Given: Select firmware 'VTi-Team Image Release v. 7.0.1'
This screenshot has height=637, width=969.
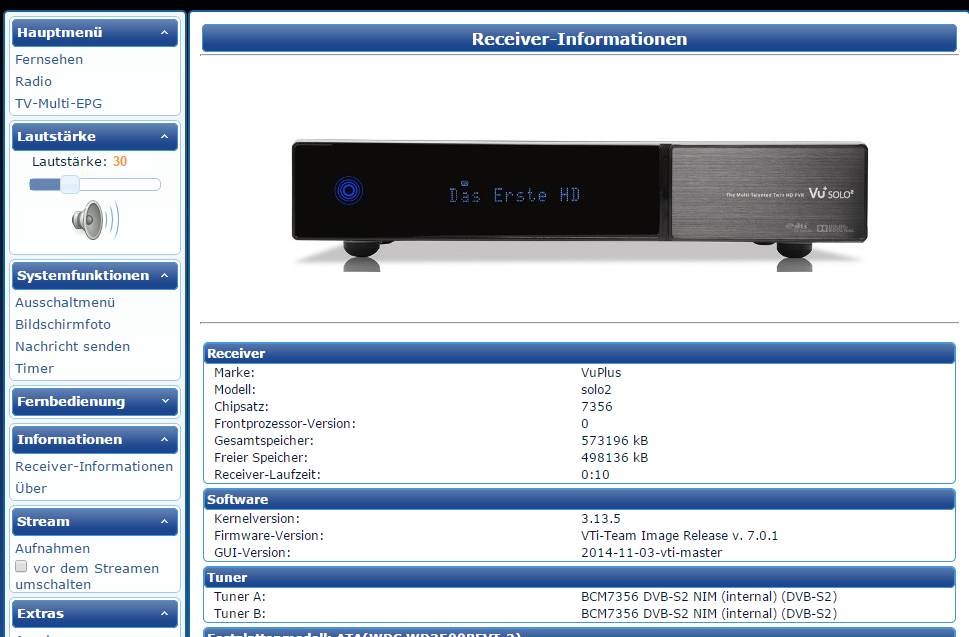Looking at the screenshot, I should pyautogui.click(x=679, y=536).
